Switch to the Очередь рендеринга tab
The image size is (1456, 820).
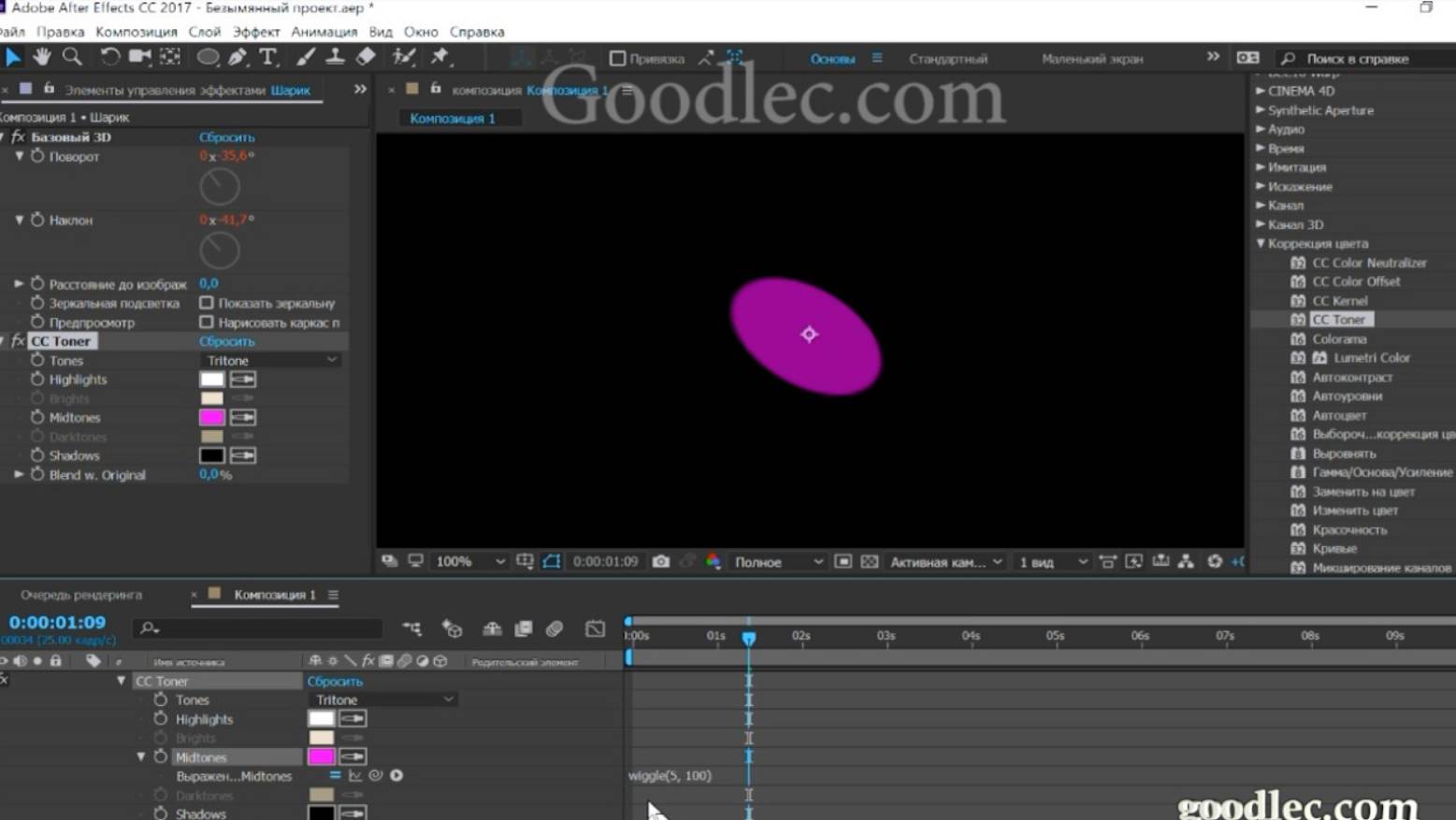[81, 595]
